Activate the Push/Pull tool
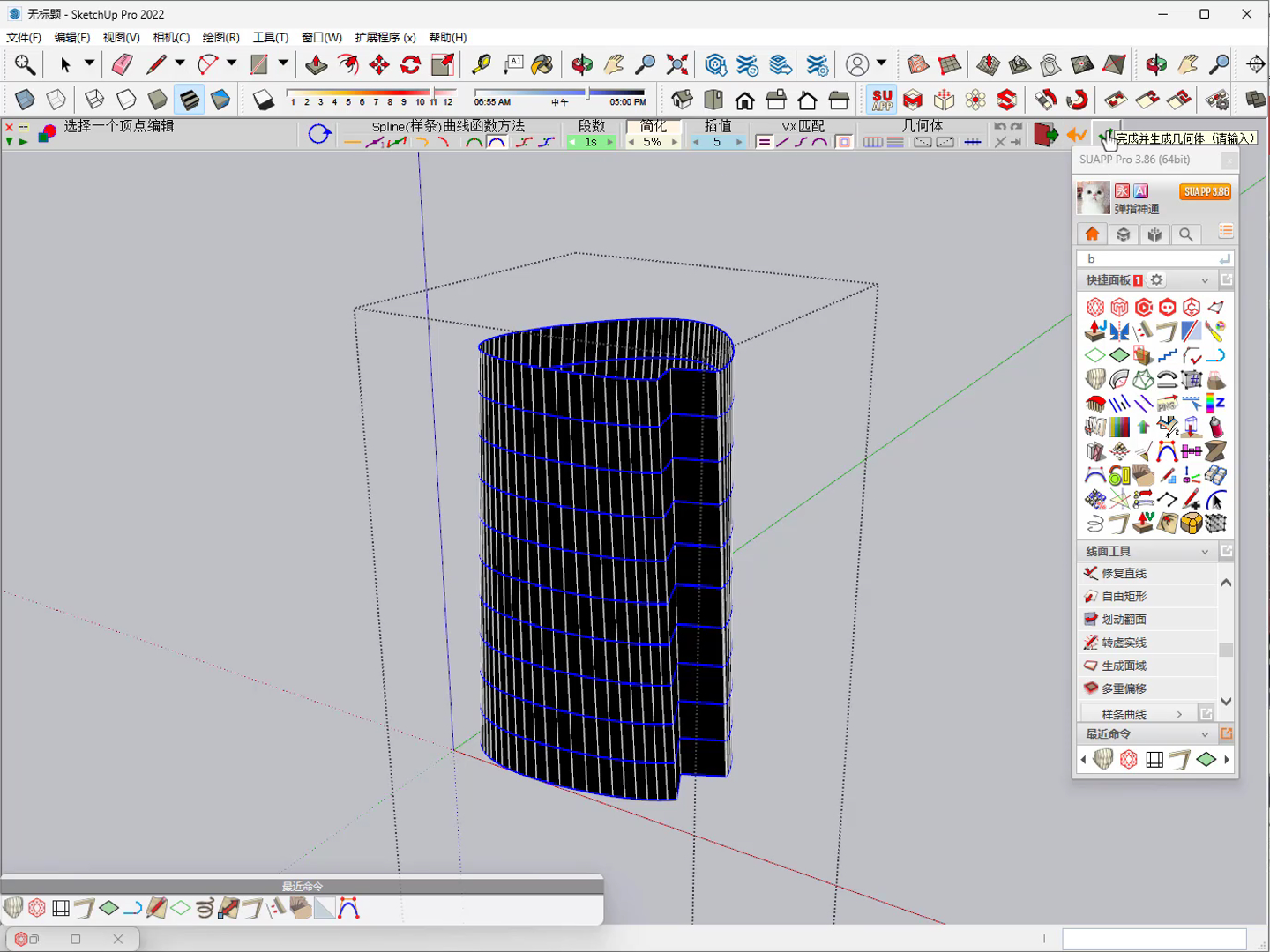Screen dimensions: 1270x952 pyautogui.click(x=316, y=64)
